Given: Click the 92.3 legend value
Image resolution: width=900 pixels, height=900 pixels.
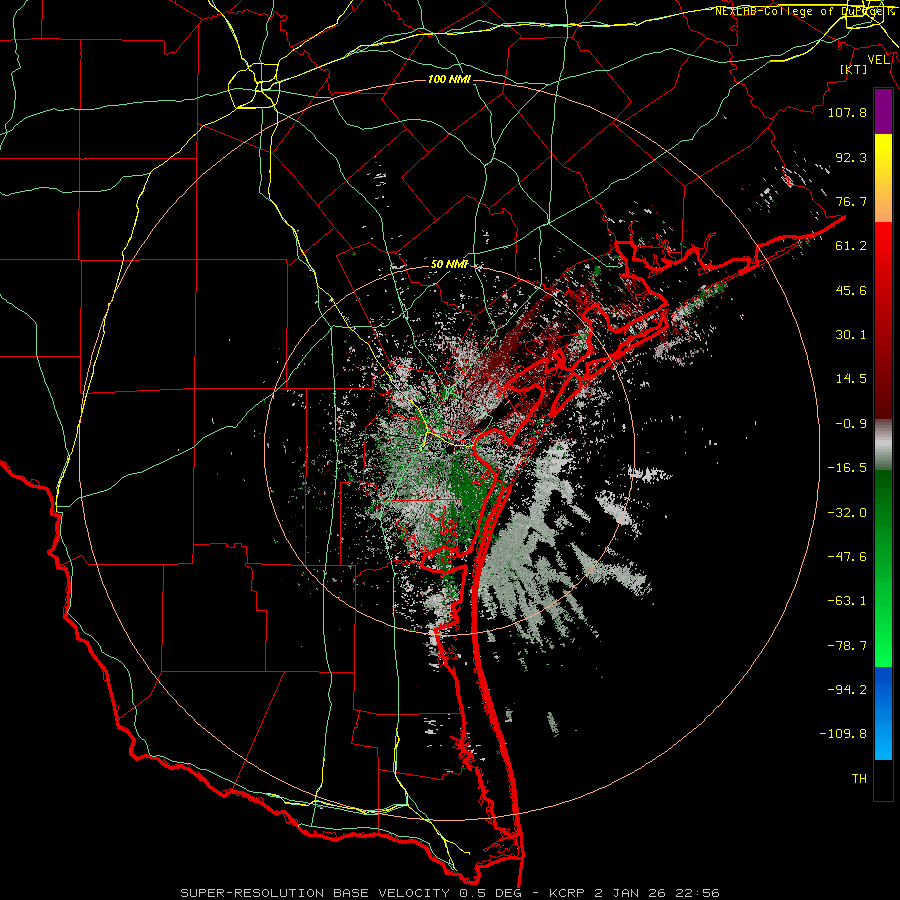Looking at the screenshot, I should (x=851, y=157).
